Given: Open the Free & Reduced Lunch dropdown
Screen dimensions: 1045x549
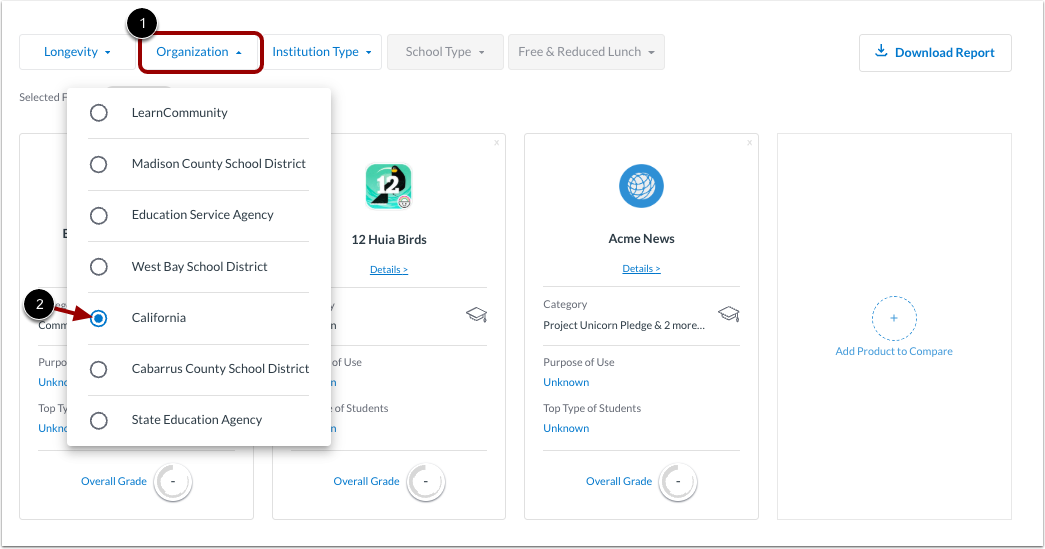Looking at the screenshot, I should tap(586, 52).
